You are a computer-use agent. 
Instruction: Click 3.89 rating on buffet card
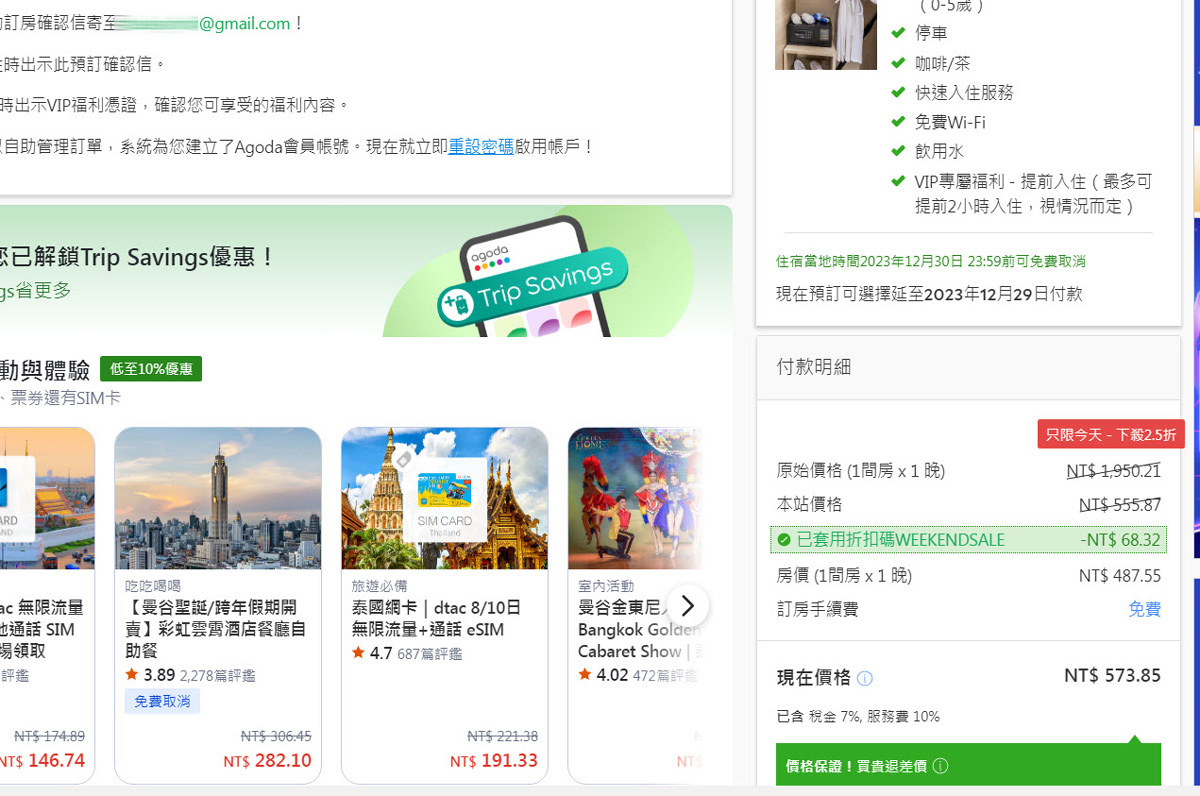tap(159, 675)
